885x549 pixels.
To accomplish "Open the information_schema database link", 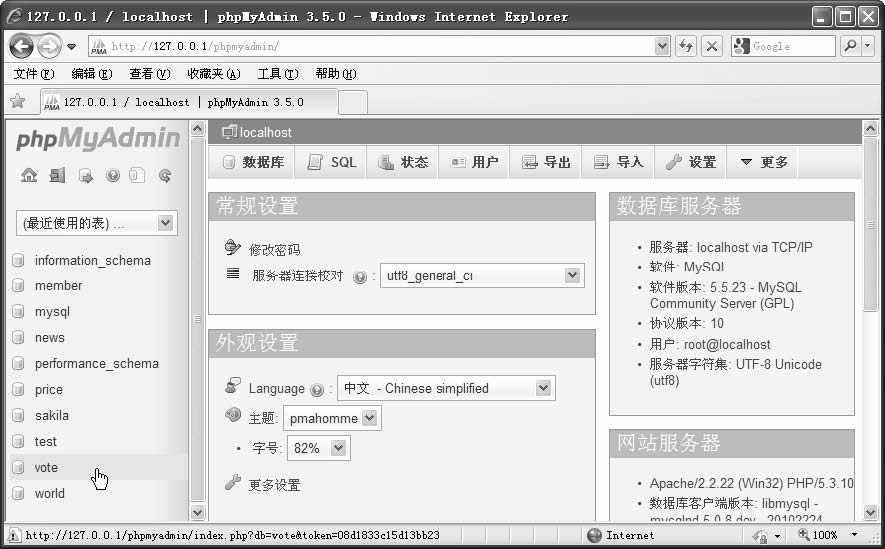I will pos(93,261).
